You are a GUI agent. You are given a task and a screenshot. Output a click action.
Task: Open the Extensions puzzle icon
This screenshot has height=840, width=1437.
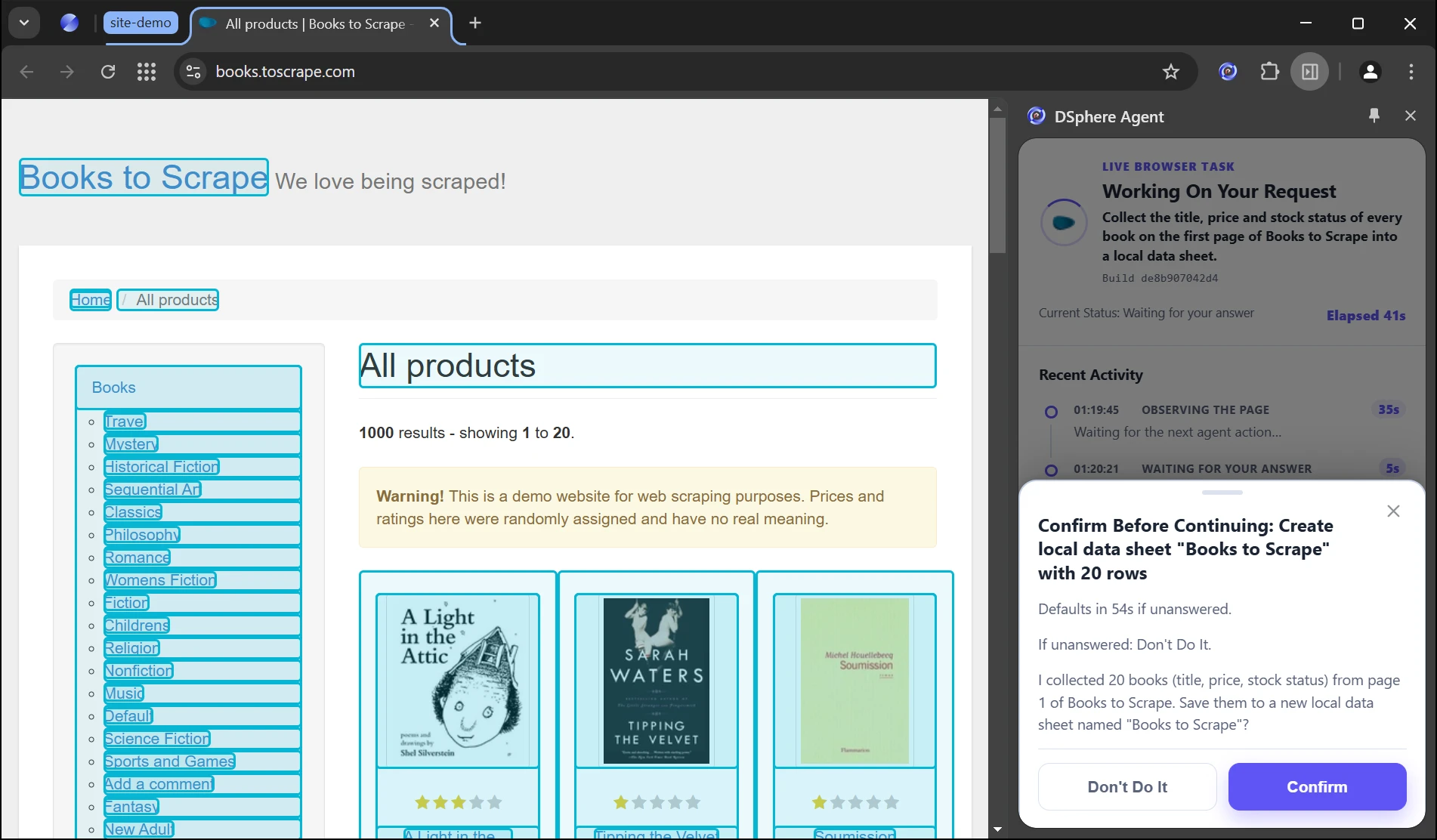tap(1269, 72)
